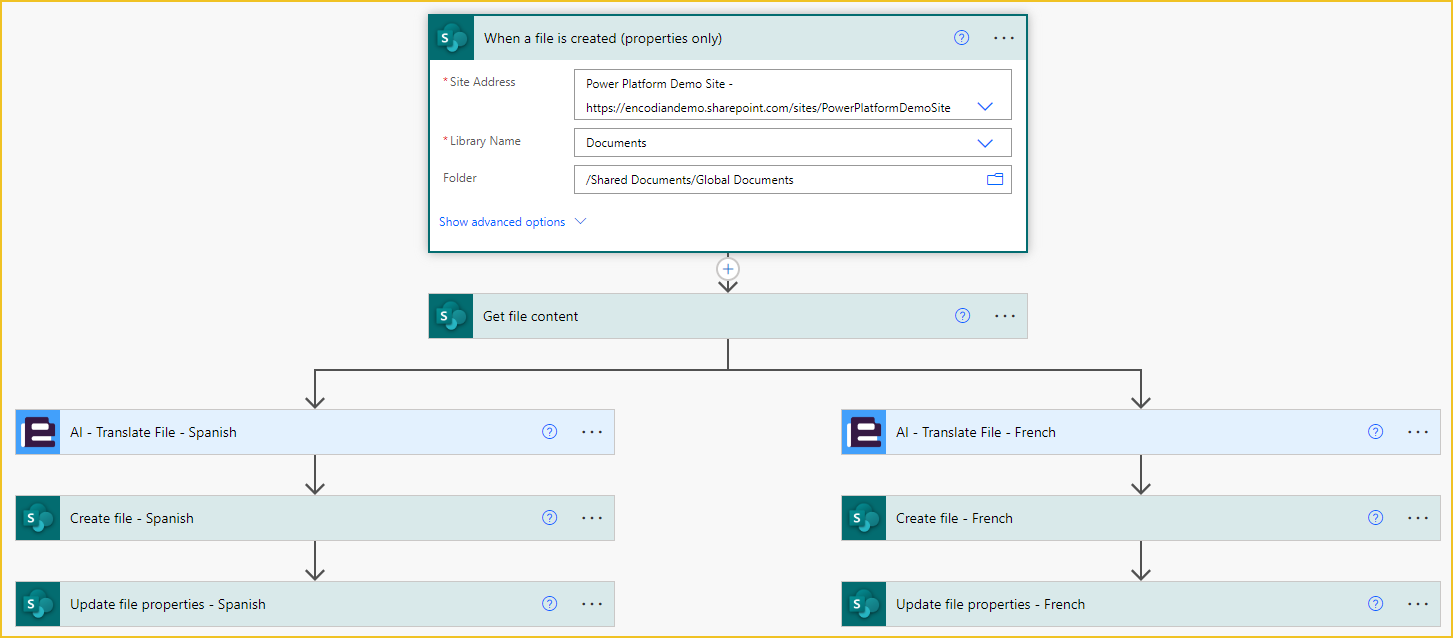
Task: Open help for Get file content
Action: coord(962,316)
